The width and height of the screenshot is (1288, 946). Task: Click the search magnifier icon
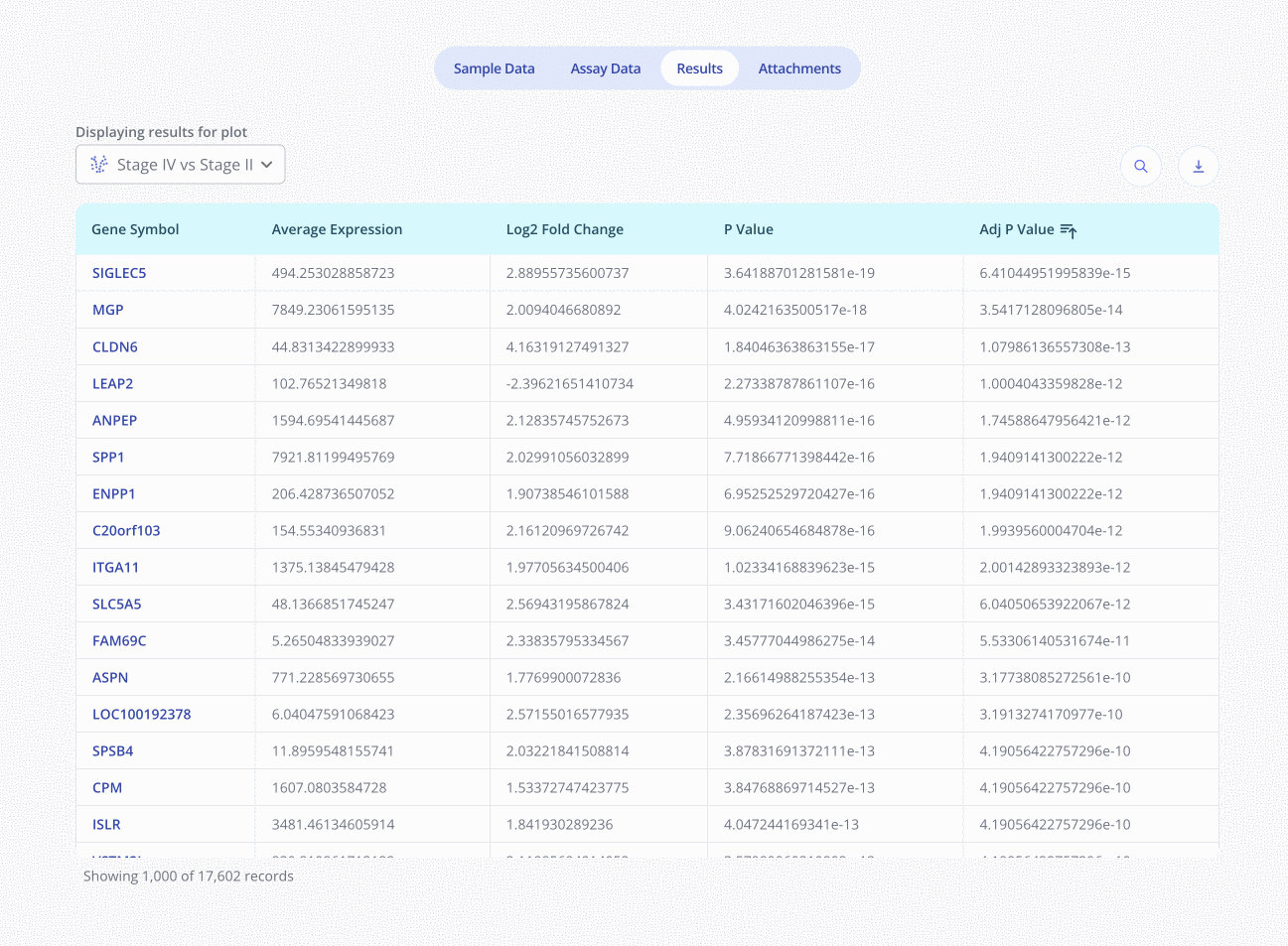coord(1140,166)
